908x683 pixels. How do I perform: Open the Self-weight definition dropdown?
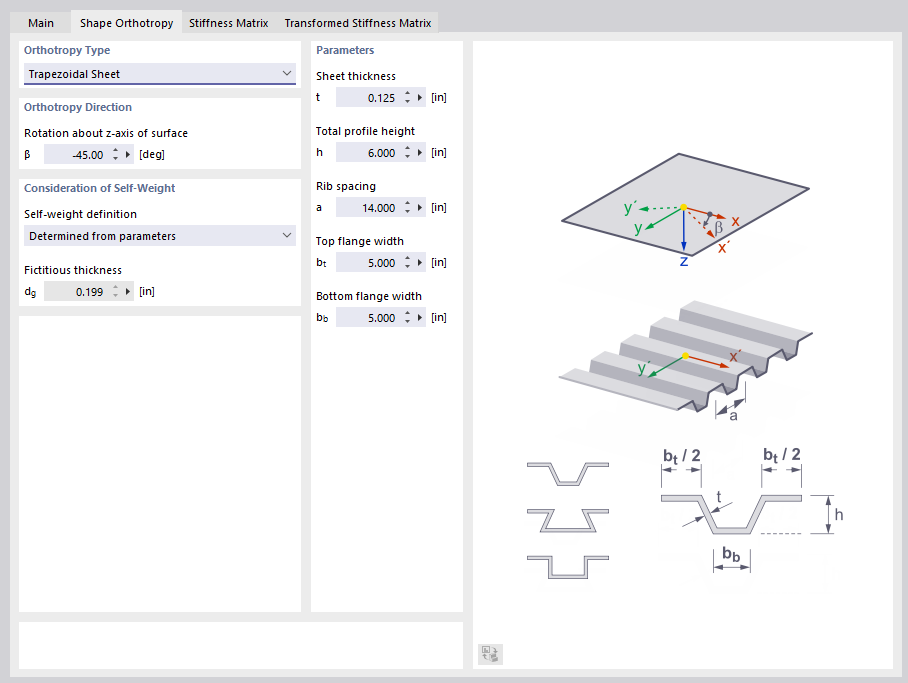(160, 234)
